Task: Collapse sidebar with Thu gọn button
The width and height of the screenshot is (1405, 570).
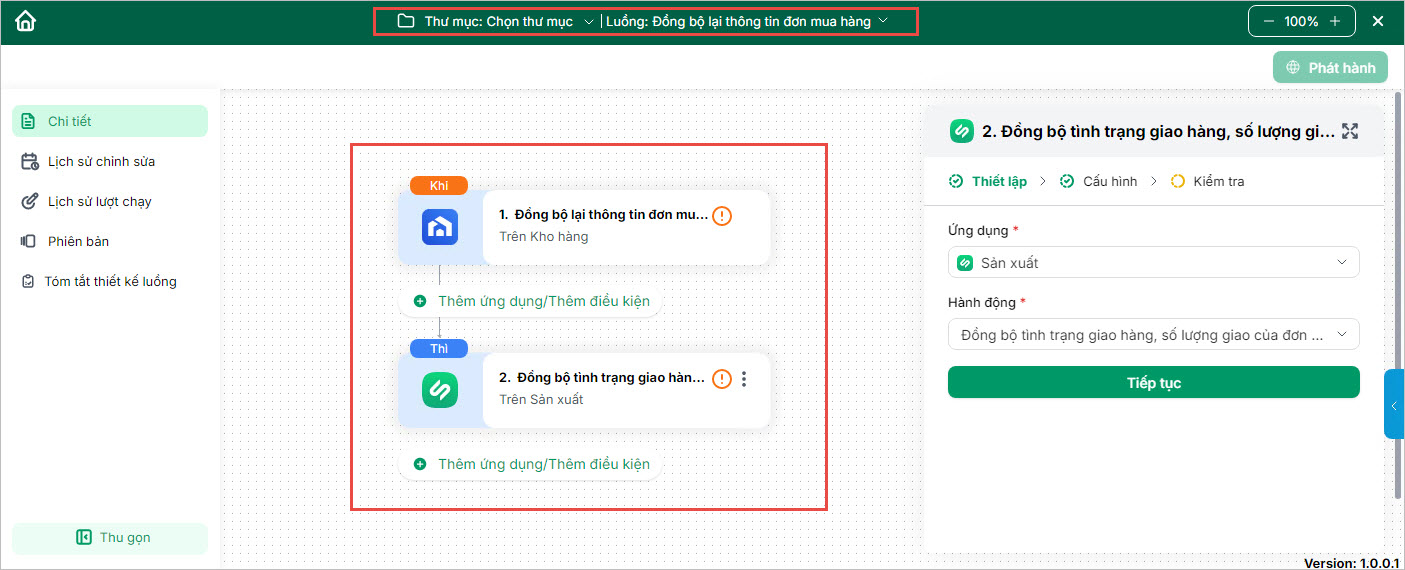Action: coord(110,538)
